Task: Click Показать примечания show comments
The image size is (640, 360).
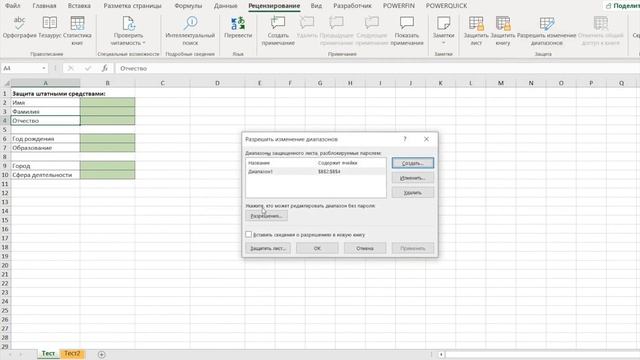Action: click(407, 31)
